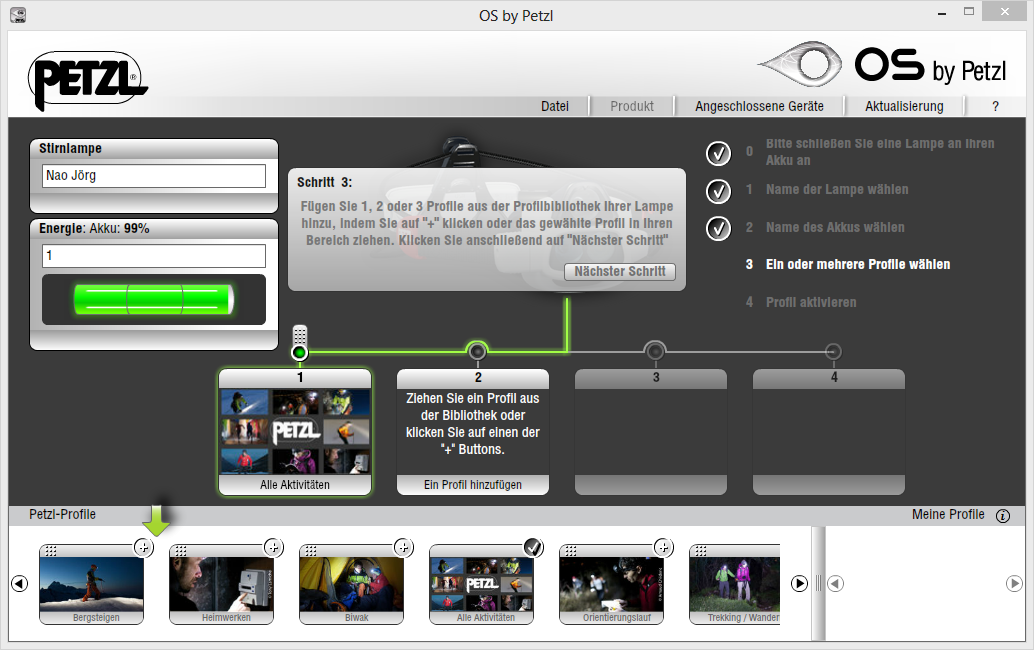
Task: Click the green node above profile slot 1
Action: [299, 353]
